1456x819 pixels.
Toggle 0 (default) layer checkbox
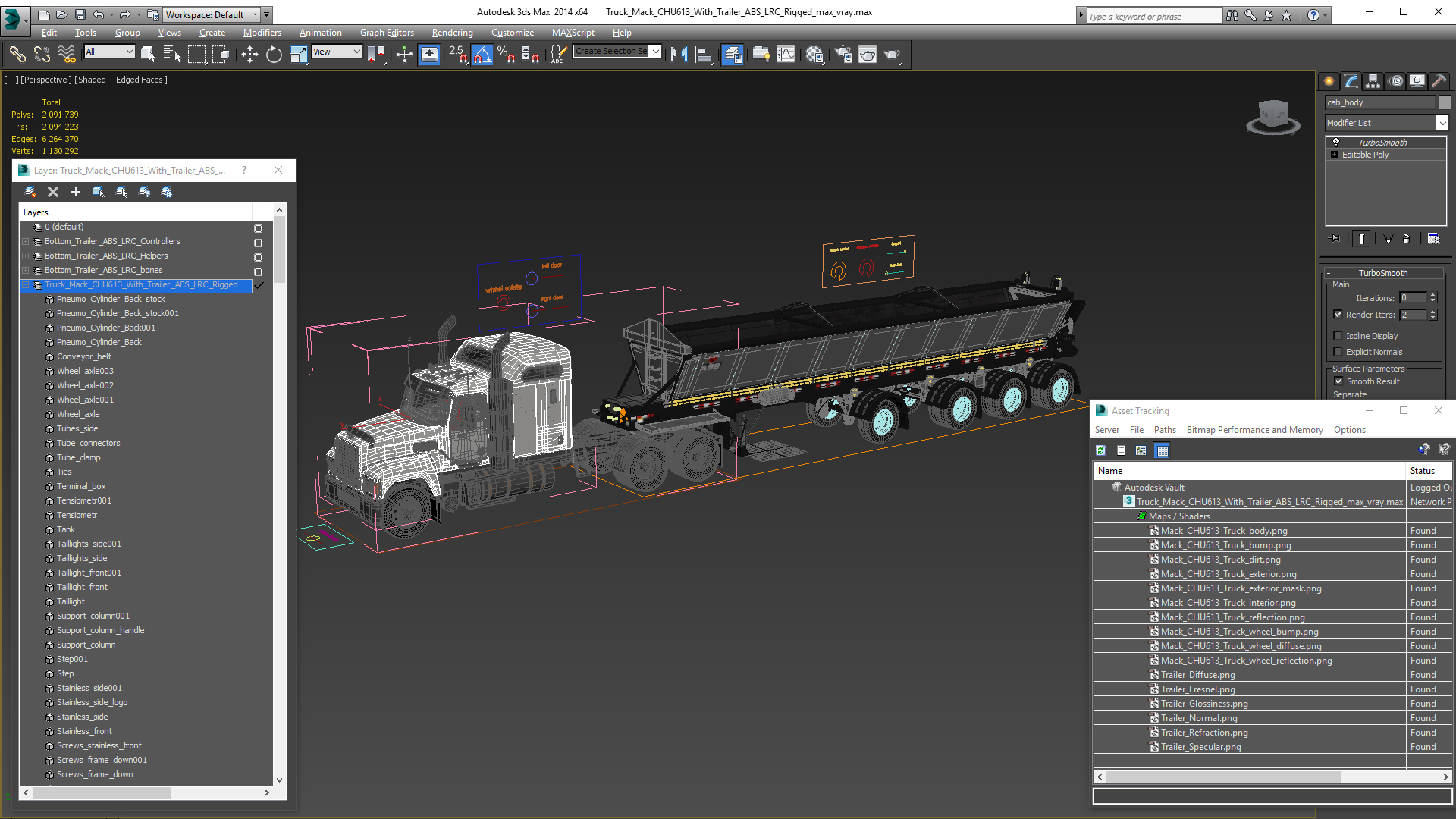[x=258, y=228]
